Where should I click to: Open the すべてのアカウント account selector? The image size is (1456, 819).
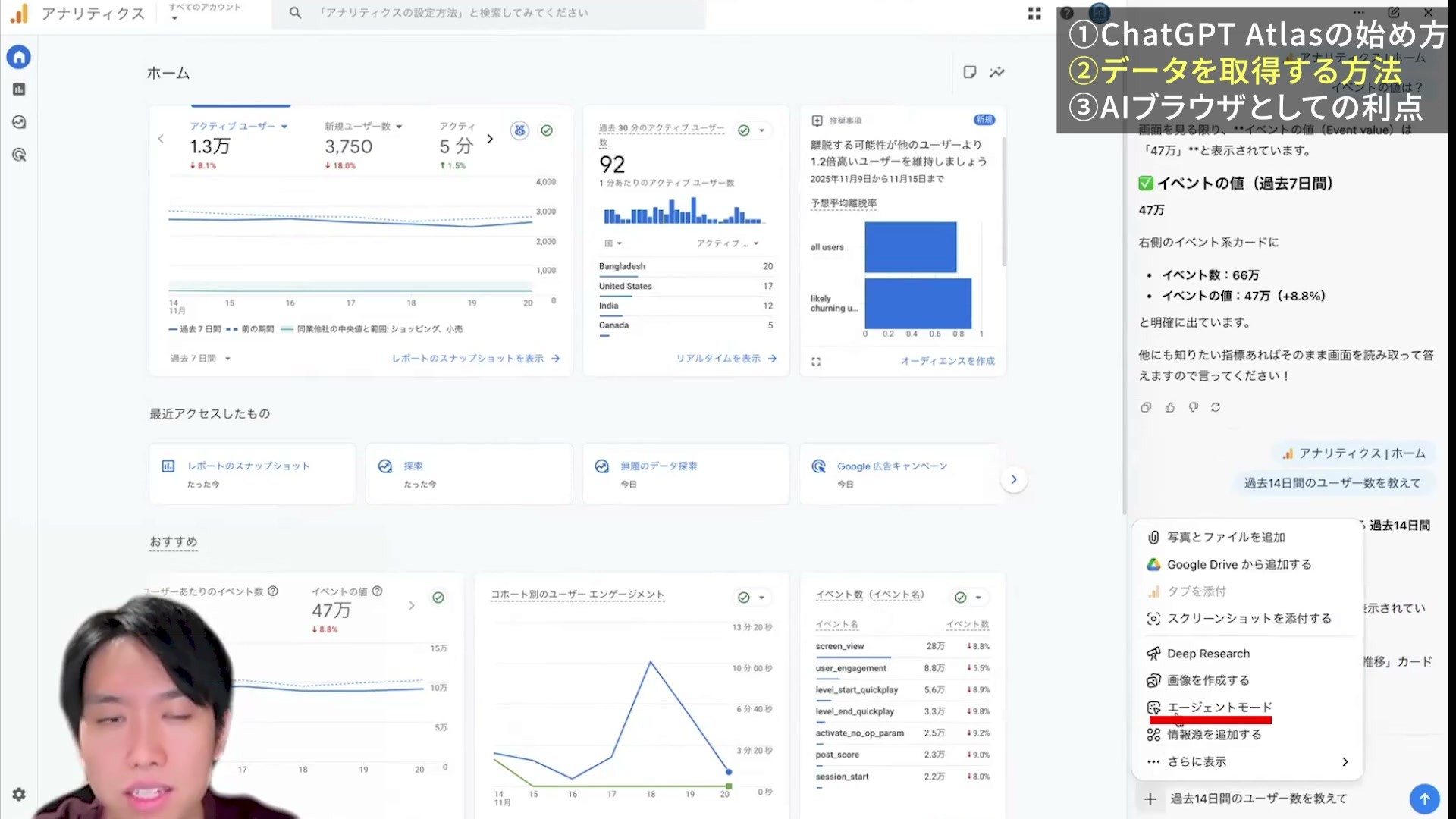point(205,12)
